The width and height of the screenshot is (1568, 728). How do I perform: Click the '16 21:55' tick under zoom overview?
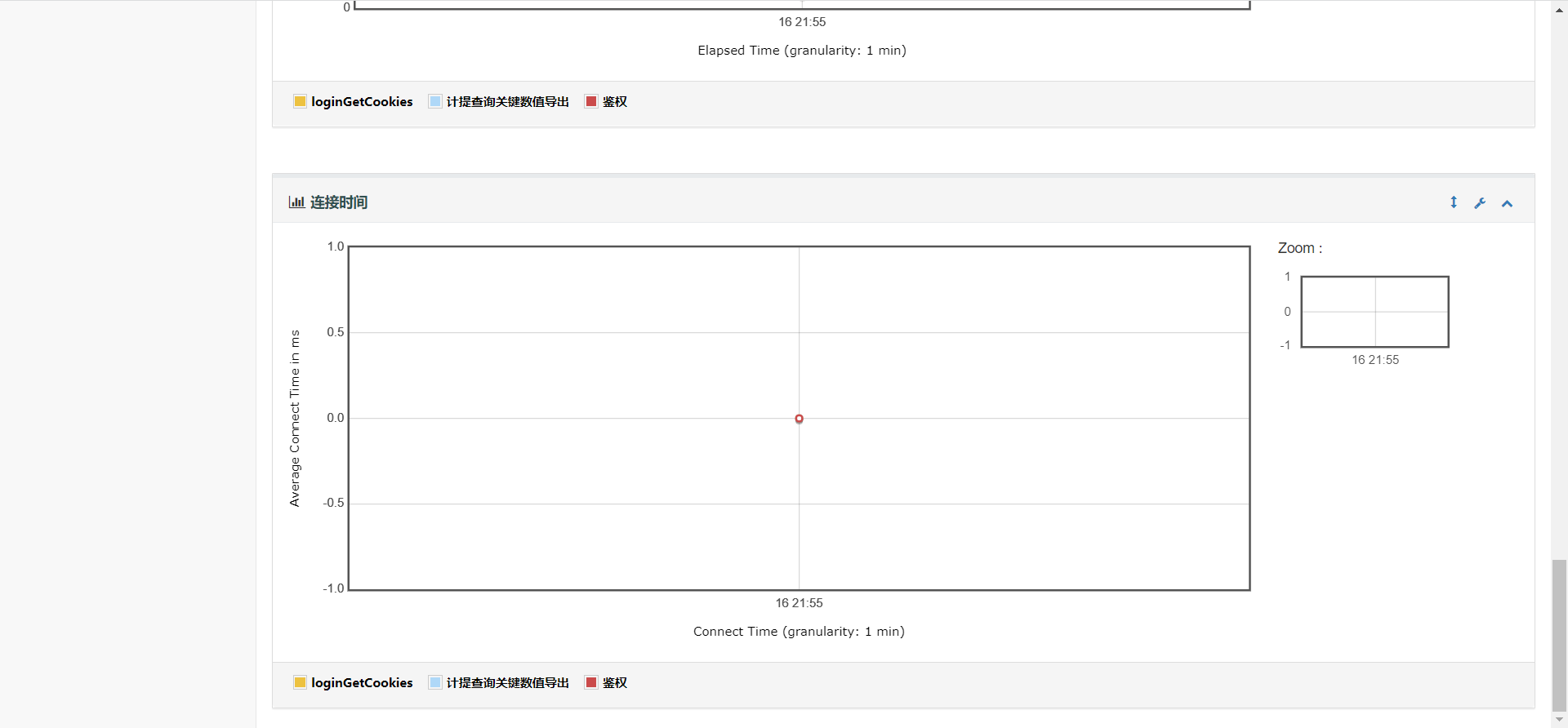click(1375, 360)
